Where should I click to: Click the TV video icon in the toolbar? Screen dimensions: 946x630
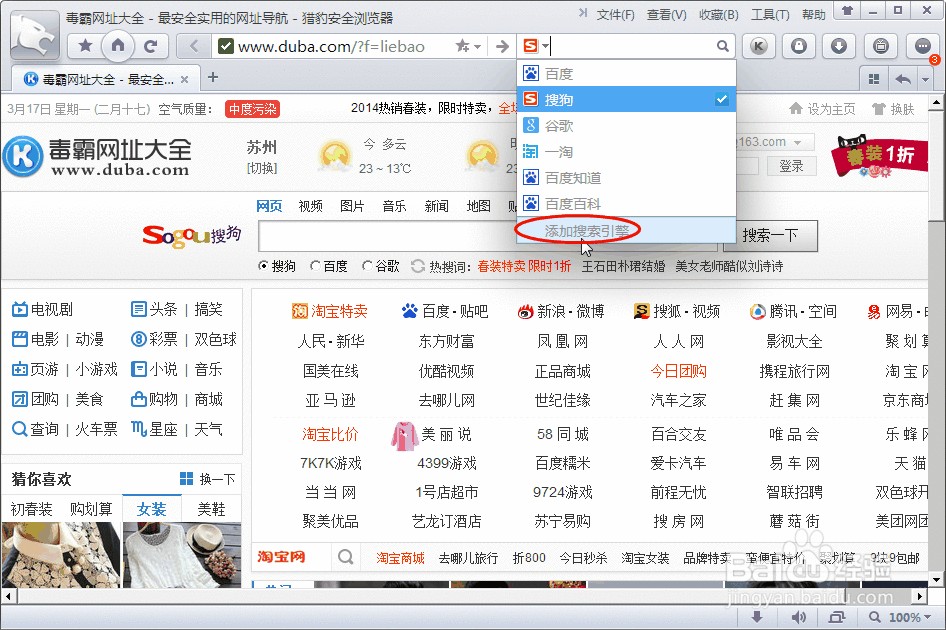pyautogui.click(x=878, y=46)
